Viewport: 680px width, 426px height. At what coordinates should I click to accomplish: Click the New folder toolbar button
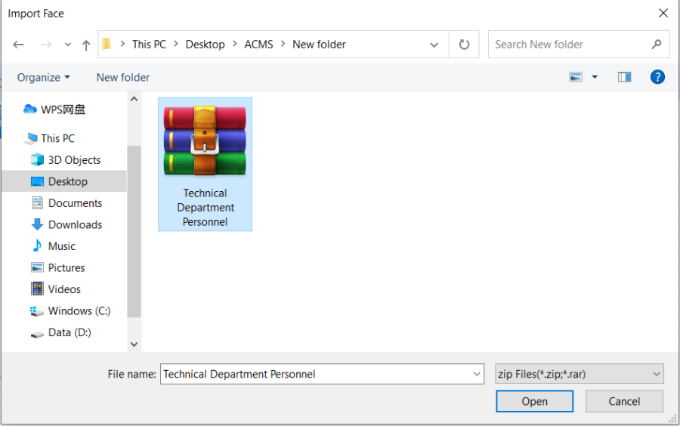tap(123, 77)
